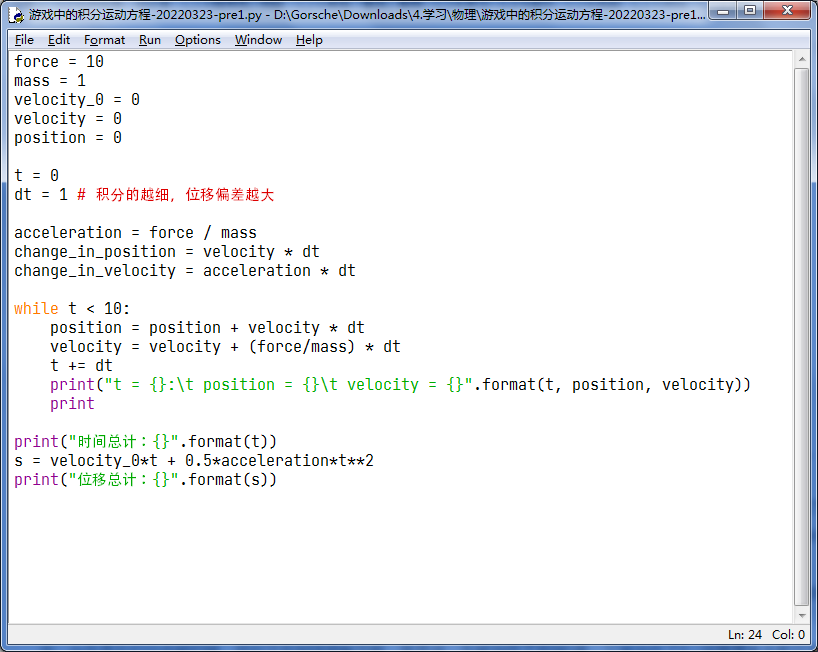Click the line 'position = 0'

tap(68, 138)
